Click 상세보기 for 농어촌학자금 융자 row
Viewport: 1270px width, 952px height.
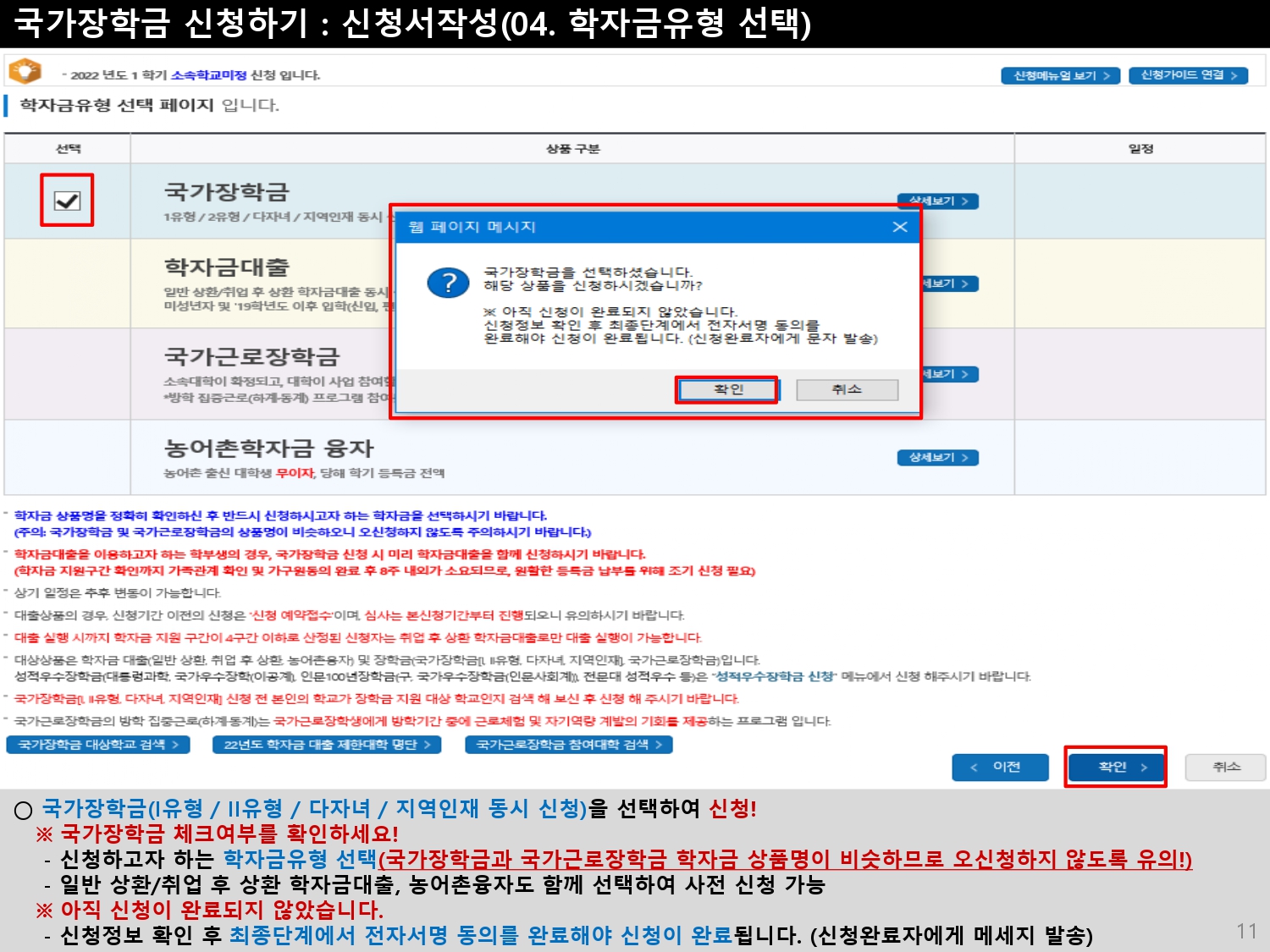tap(938, 458)
